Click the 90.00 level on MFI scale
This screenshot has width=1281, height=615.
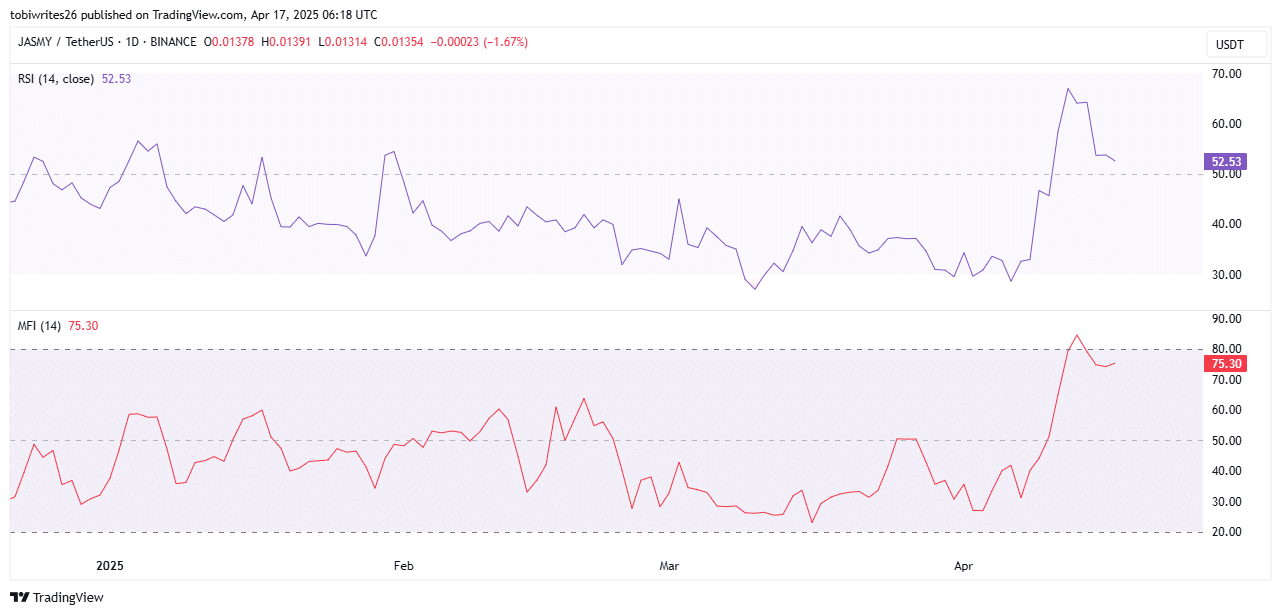click(1226, 319)
